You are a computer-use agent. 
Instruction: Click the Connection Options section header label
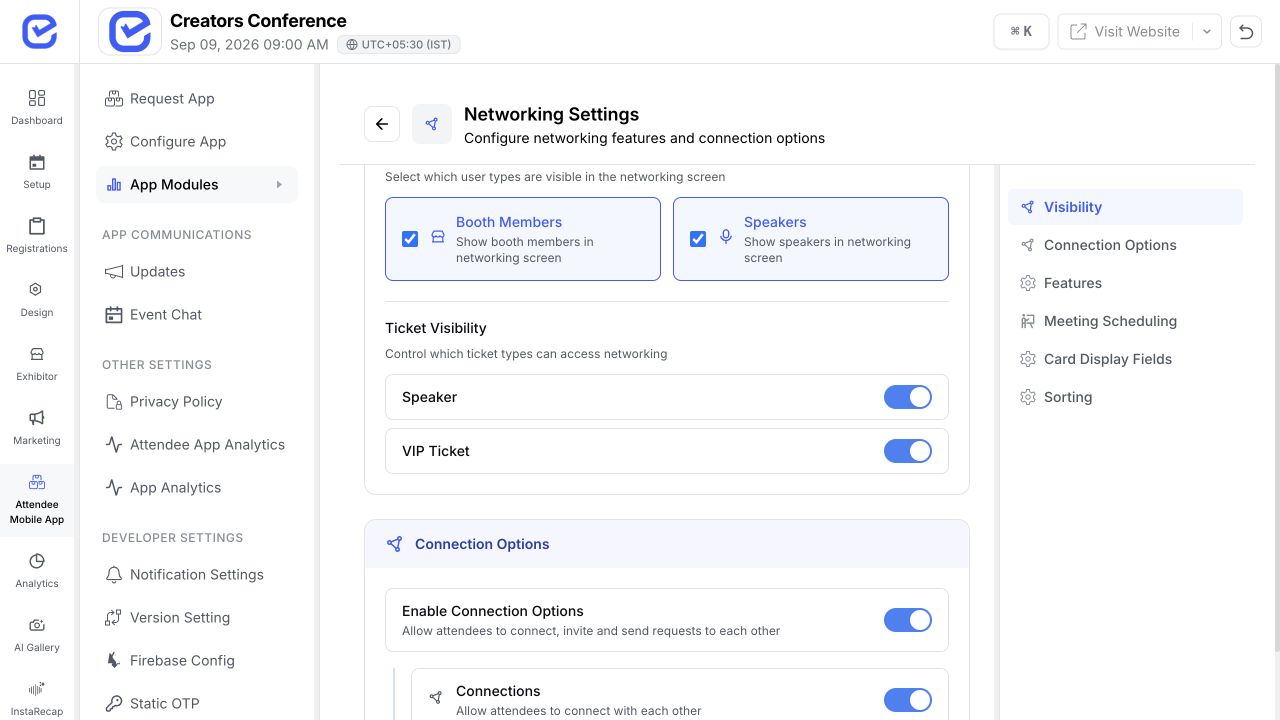click(482, 544)
